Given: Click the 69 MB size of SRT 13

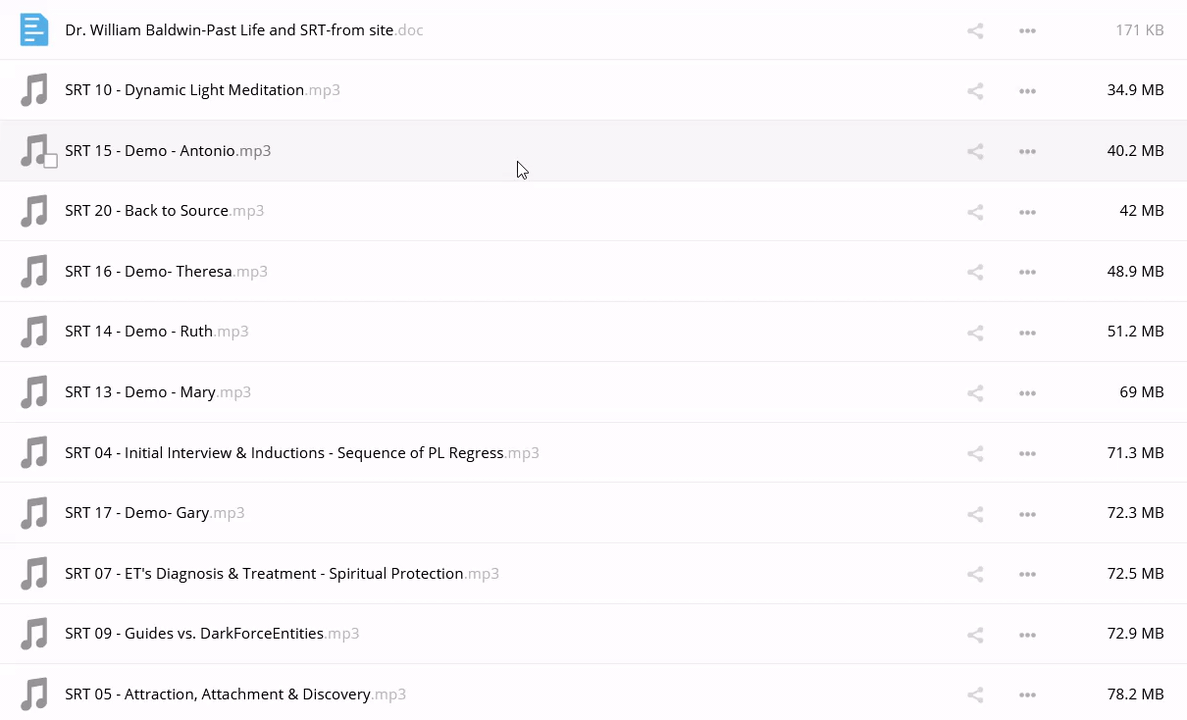Looking at the screenshot, I should [x=1141, y=392].
